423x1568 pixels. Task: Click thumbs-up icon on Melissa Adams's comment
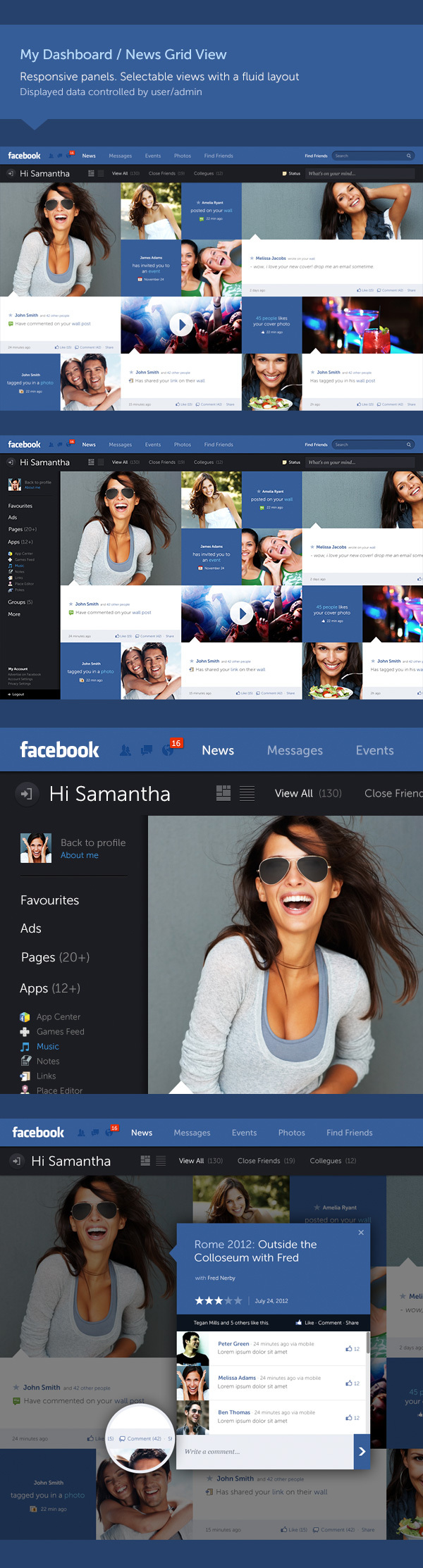349,1383
